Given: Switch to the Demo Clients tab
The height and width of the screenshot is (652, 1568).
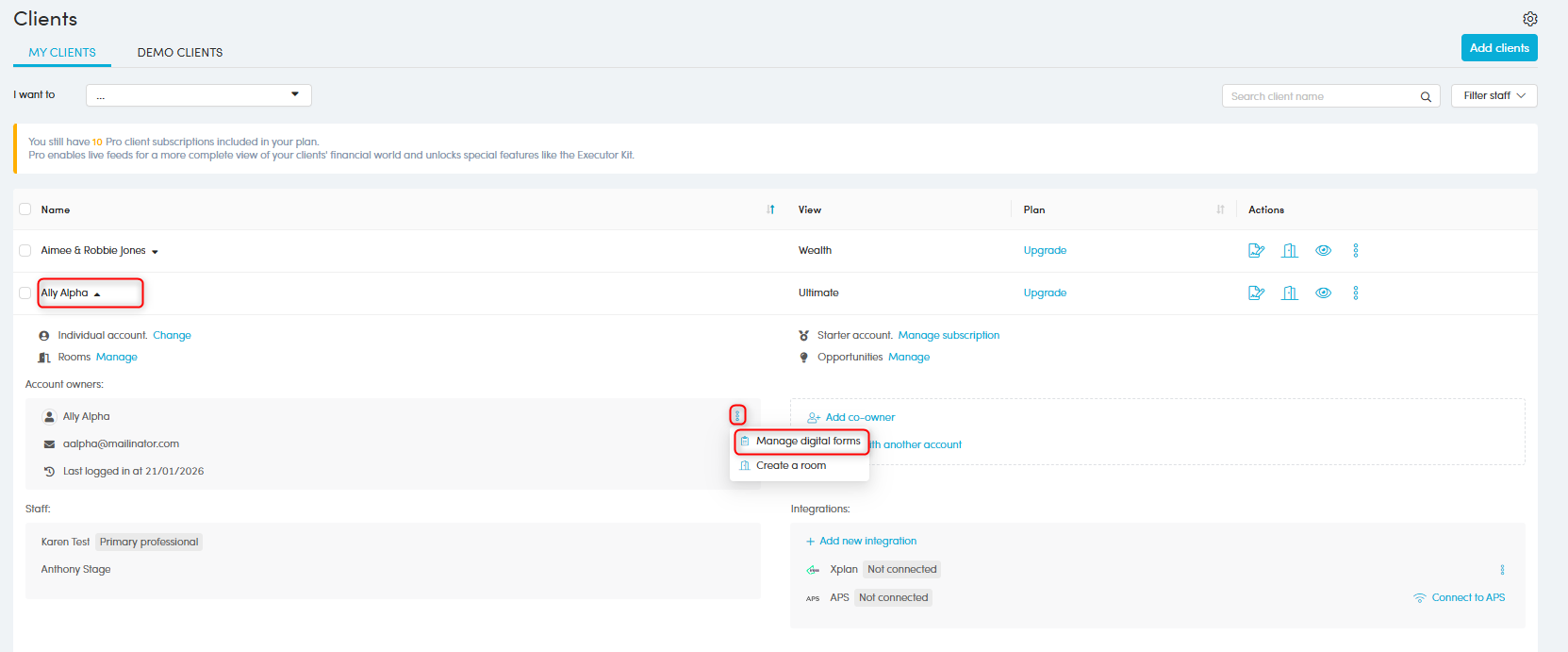Looking at the screenshot, I should tap(180, 53).
